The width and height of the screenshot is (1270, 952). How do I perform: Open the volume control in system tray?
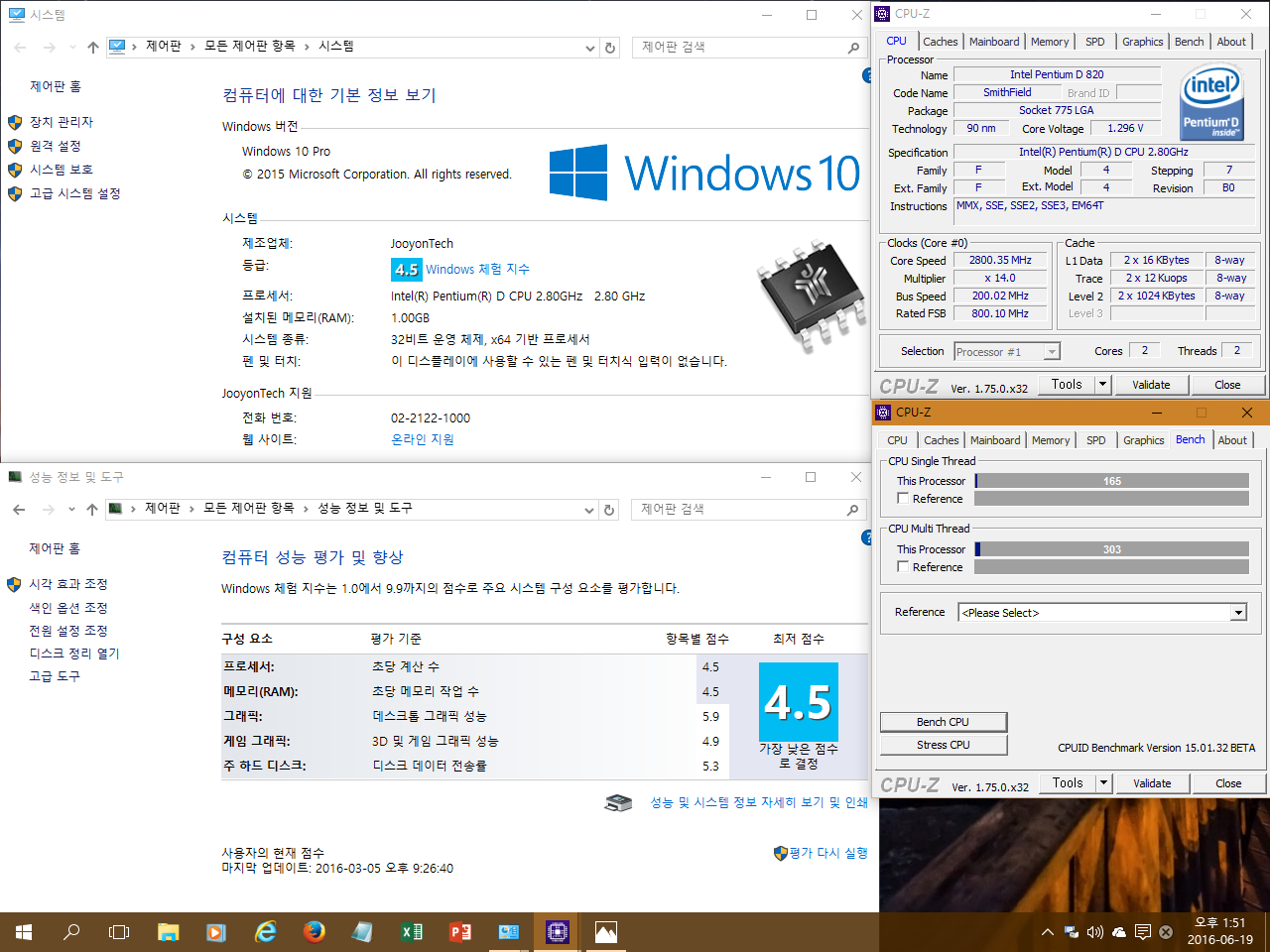pos(1095,932)
